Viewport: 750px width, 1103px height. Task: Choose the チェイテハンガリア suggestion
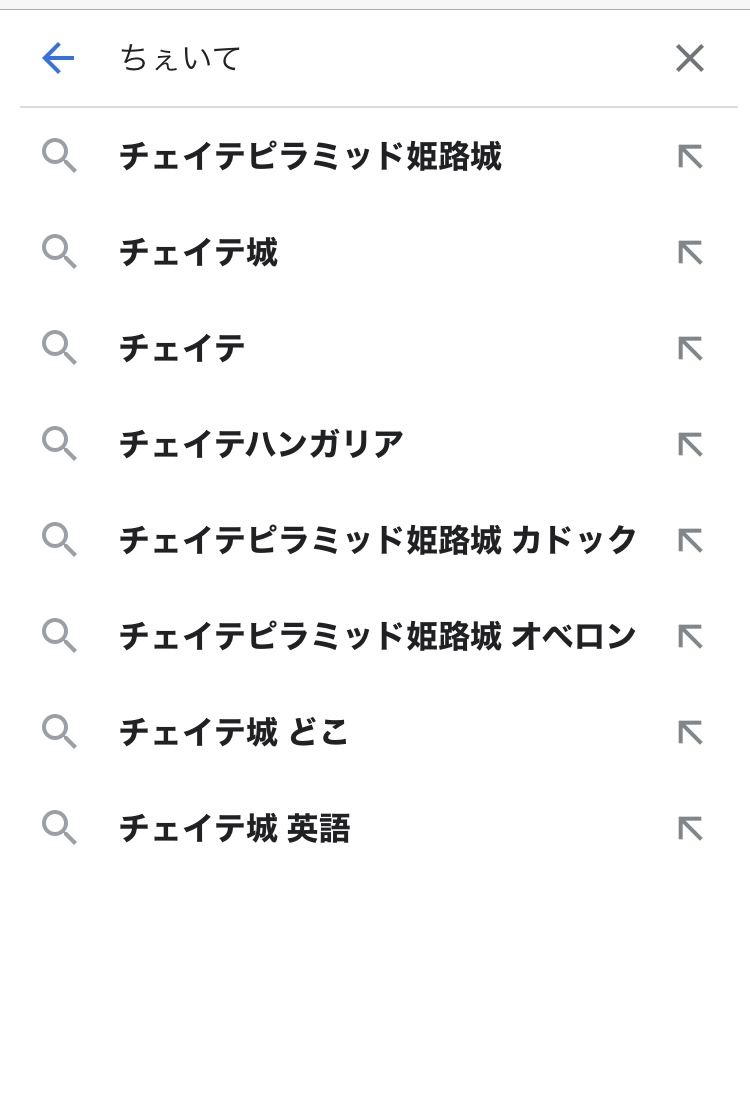point(261,444)
